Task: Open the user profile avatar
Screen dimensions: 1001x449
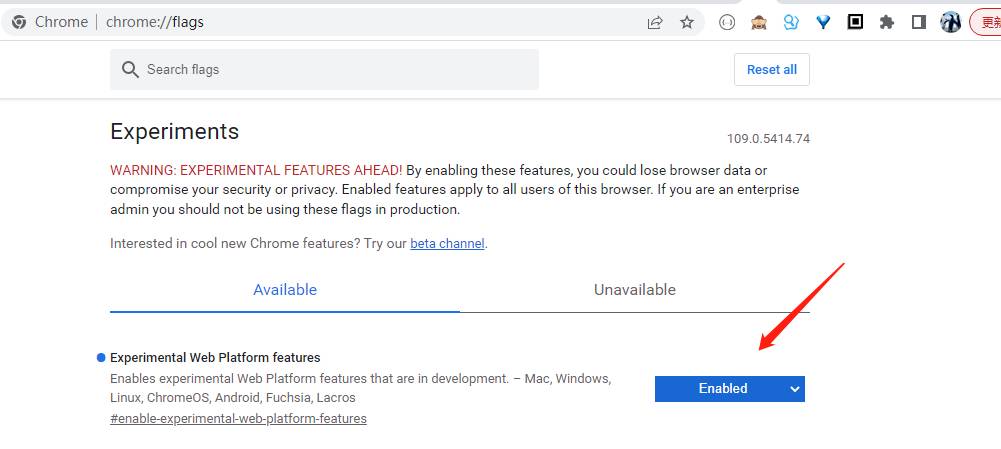Action: (x=951, y=22)
